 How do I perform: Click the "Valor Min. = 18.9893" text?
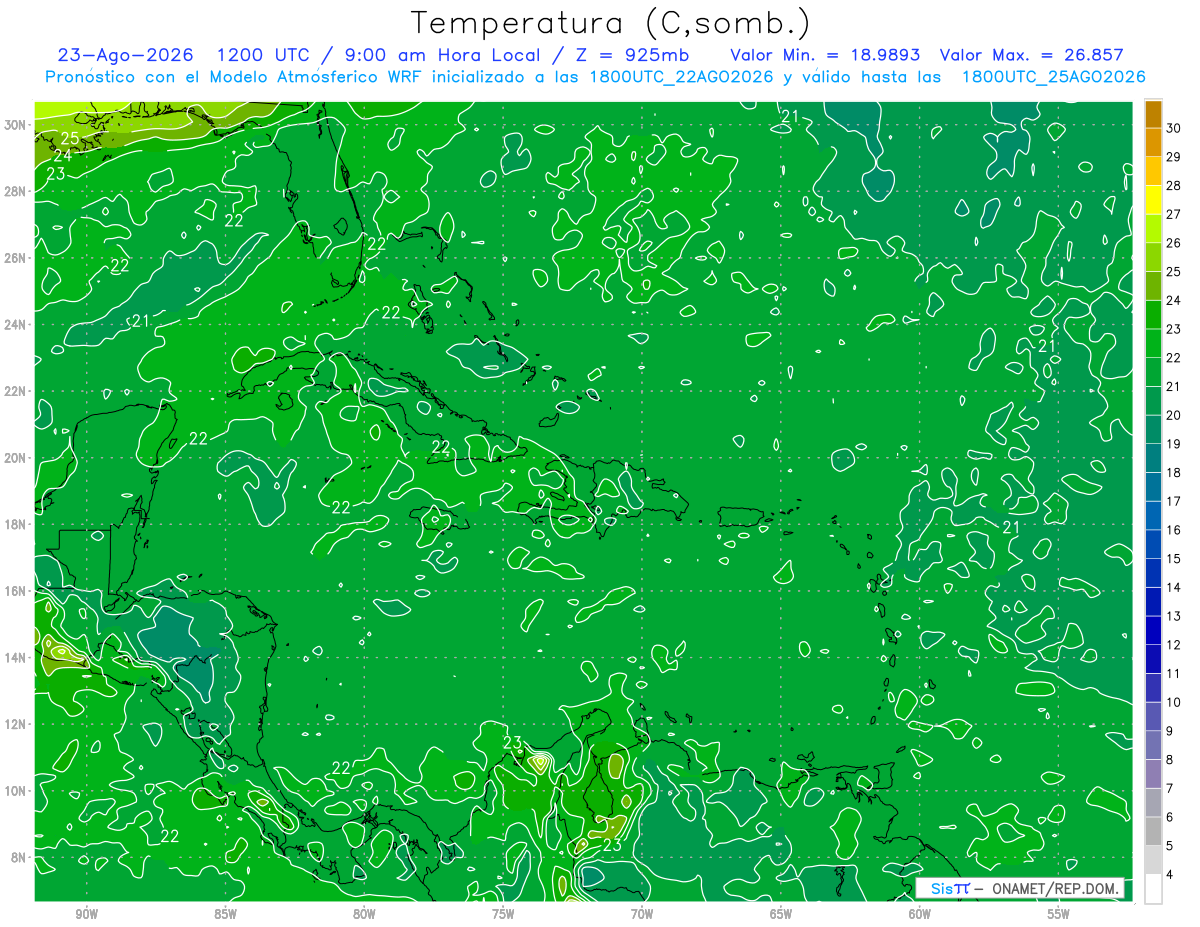coord(826,56)
